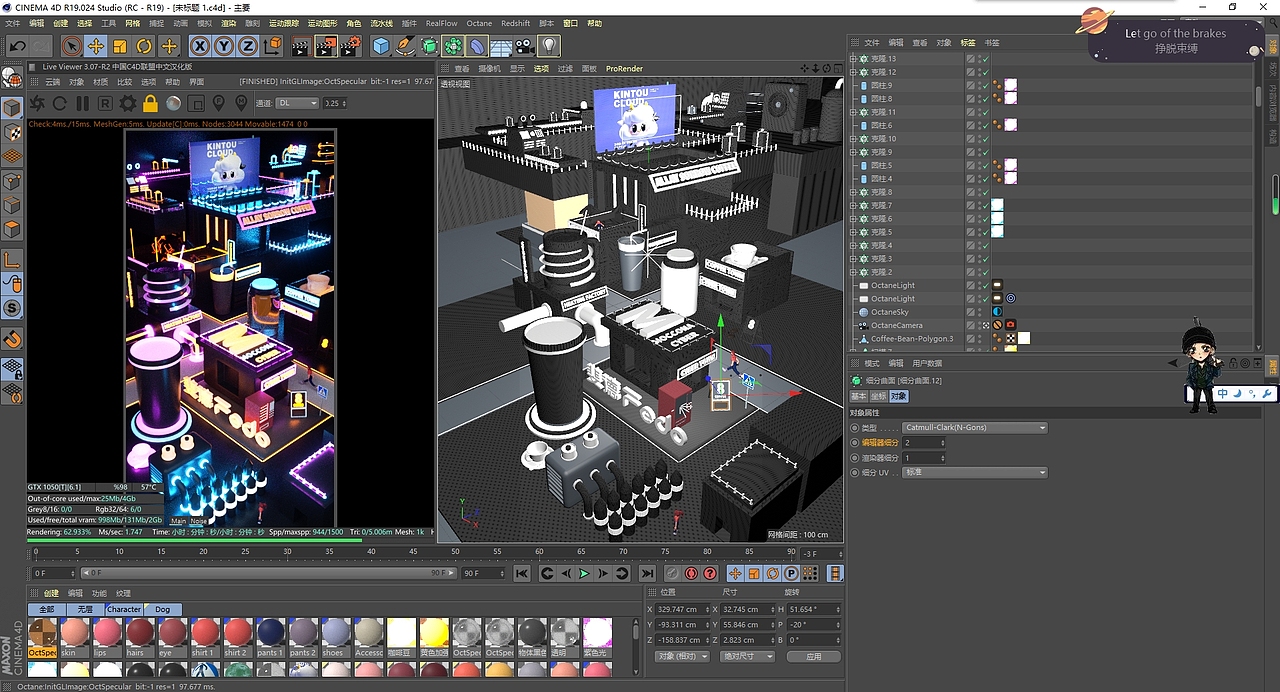Open the Edit Render Settings icon
Viewport: 1280px width, 692px height.
350,46
